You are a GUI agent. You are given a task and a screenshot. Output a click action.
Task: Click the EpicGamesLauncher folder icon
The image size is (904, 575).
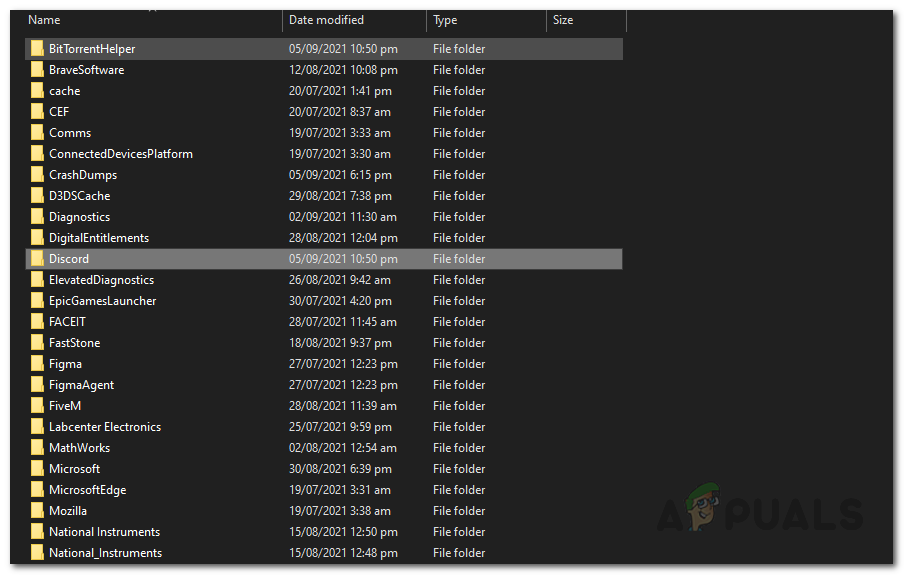tap(37, 301)
